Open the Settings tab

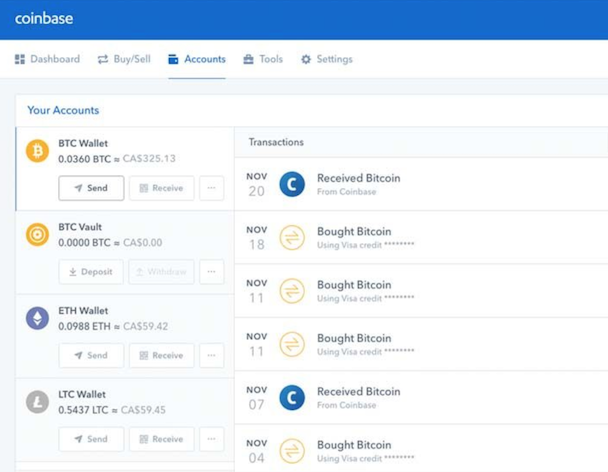click(326, 59)
